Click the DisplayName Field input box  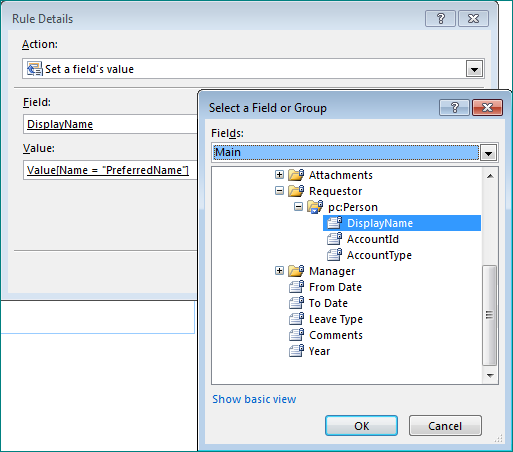pos(110,124)
